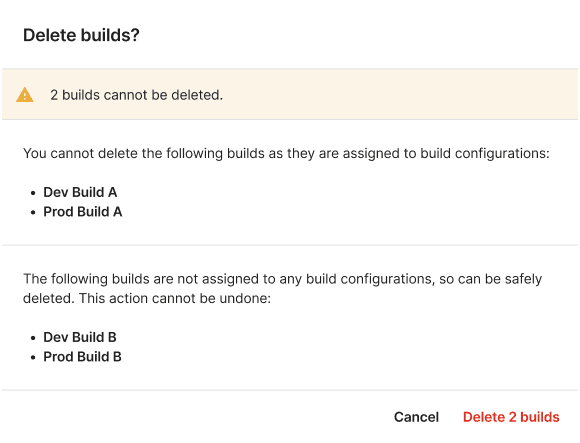Click the bullet point beside Dev Build A
Image resolution: width=580 pixels, height=443 pixels.
tap(34, 193)
